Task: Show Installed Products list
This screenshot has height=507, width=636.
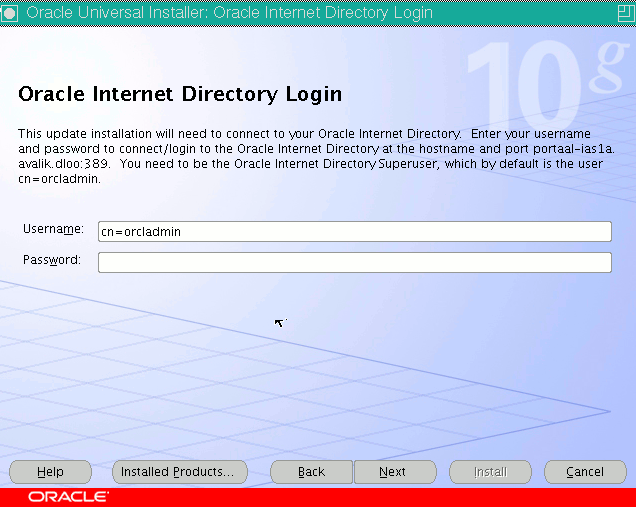Action: click(180, 472)
